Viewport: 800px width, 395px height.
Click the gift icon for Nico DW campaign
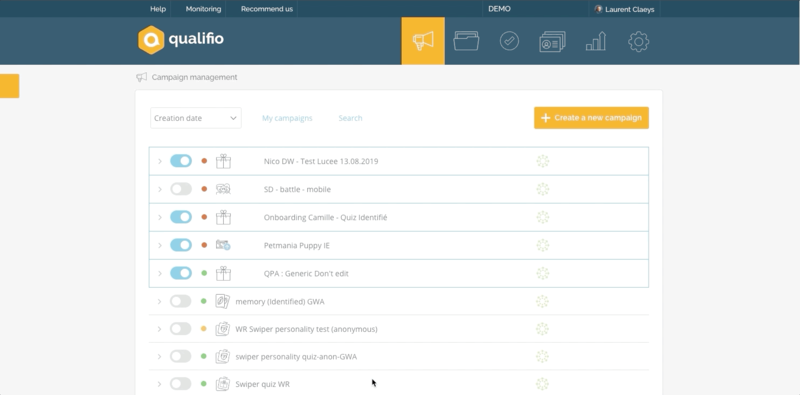(x=223, y=161)
